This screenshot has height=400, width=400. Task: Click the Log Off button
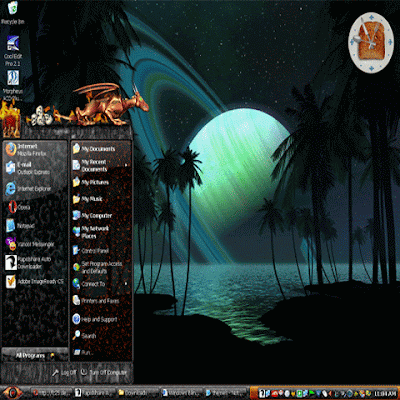tap(64, 372)
